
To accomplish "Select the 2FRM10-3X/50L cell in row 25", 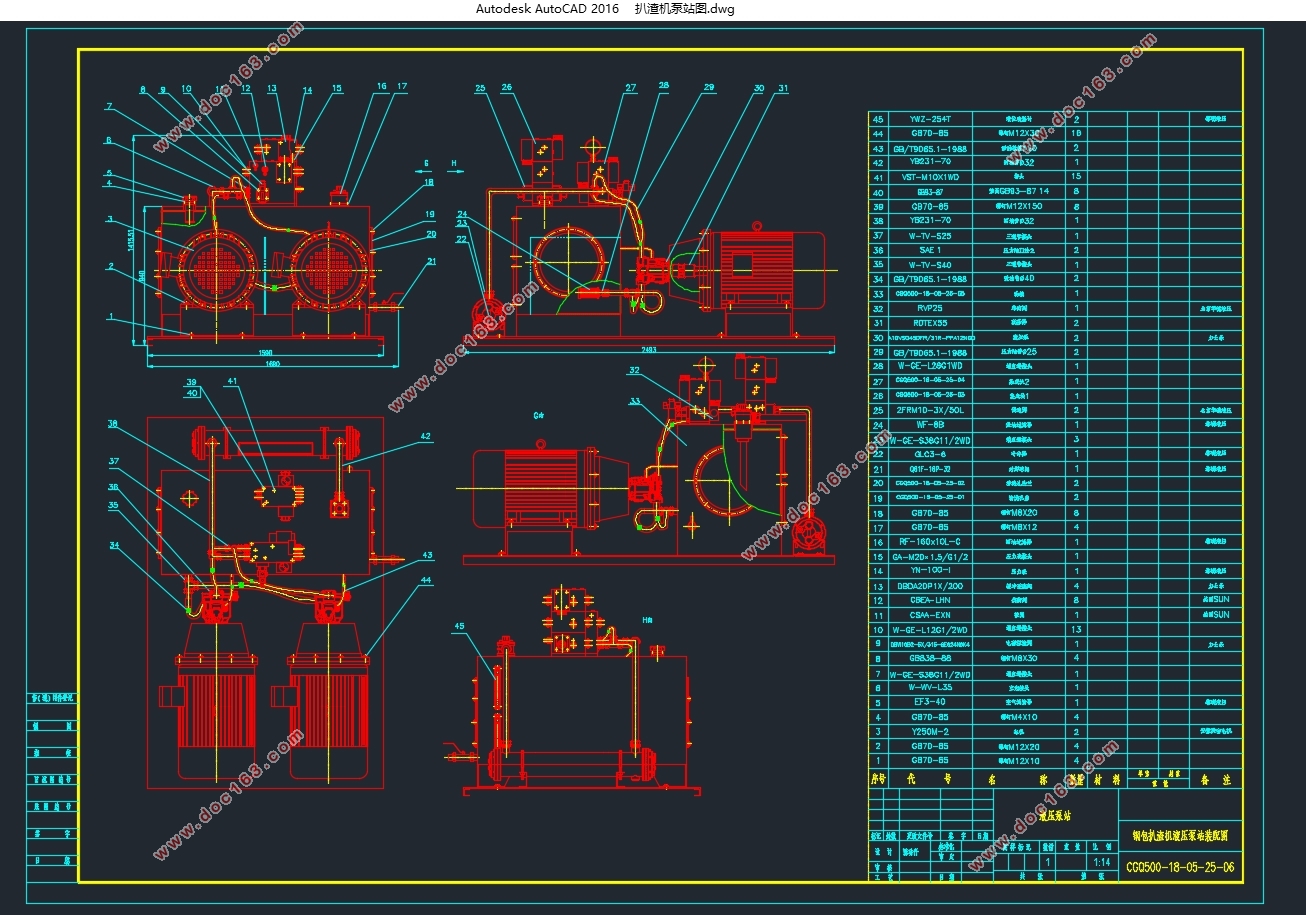I will pyautogui.click(x=932, y=410).
